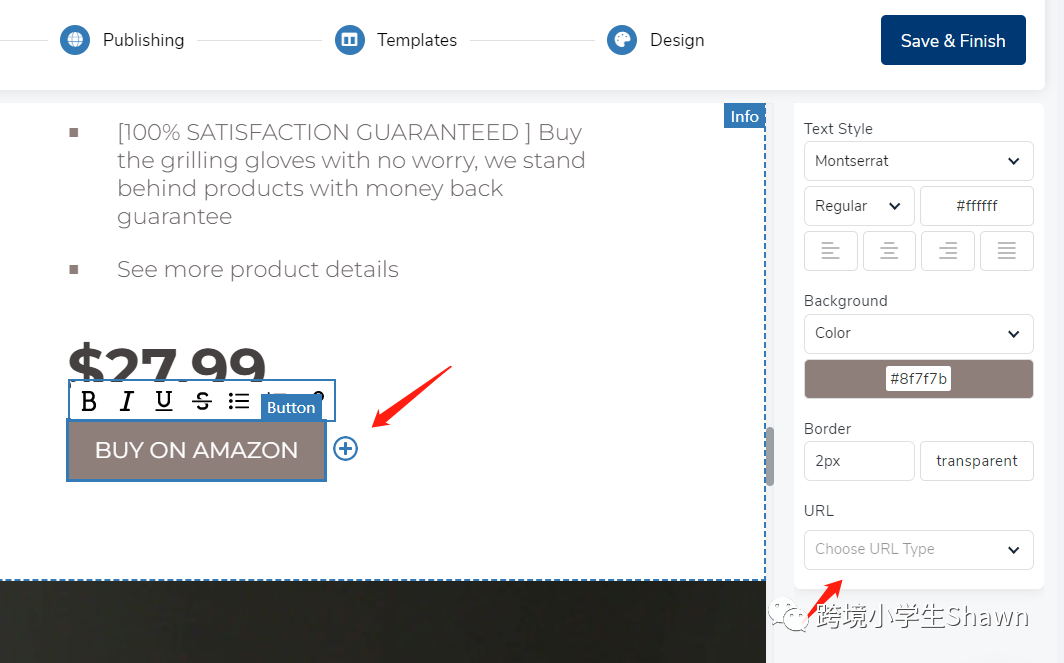
Task: Align text right
Action: click(948, 251)
